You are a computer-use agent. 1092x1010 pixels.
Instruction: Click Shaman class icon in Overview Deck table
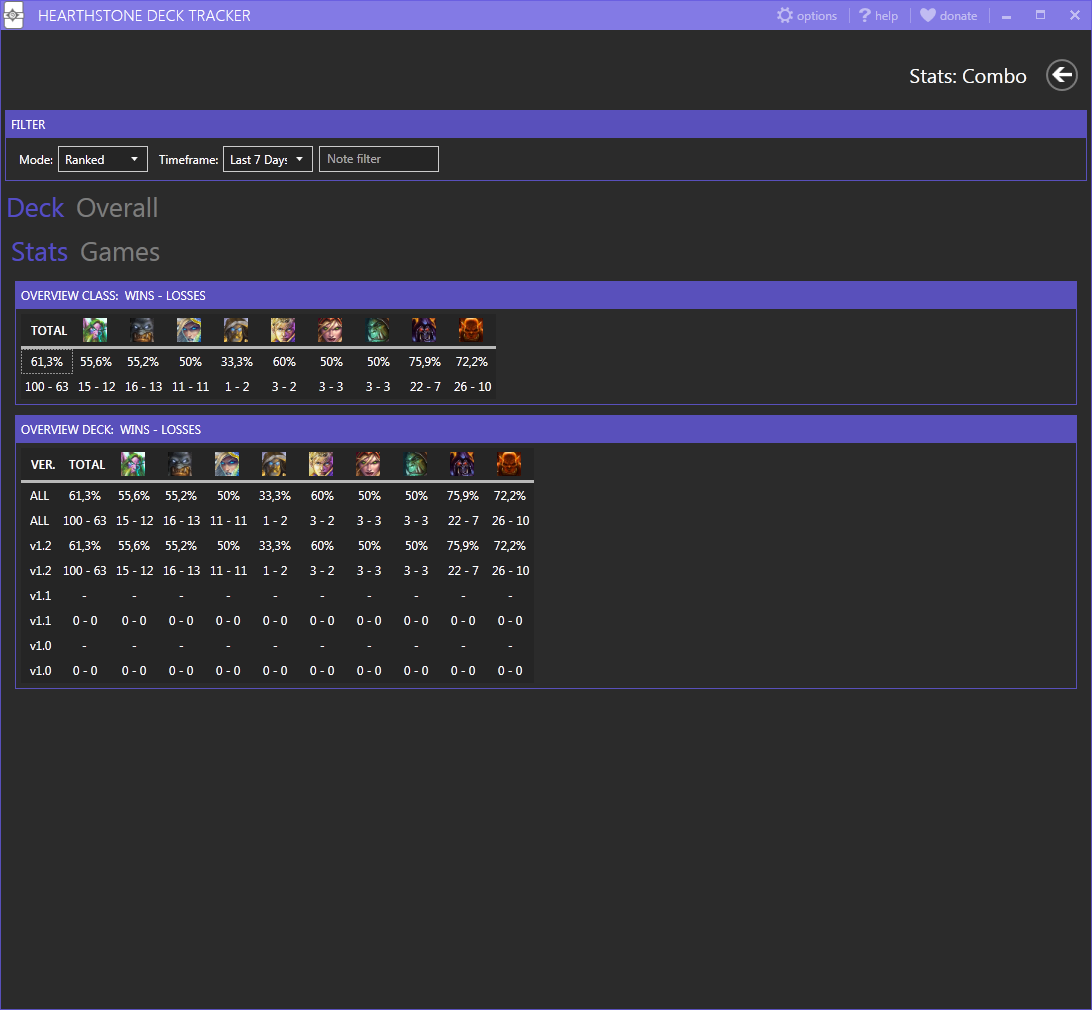pyautogui.click(x=416, y=464)
